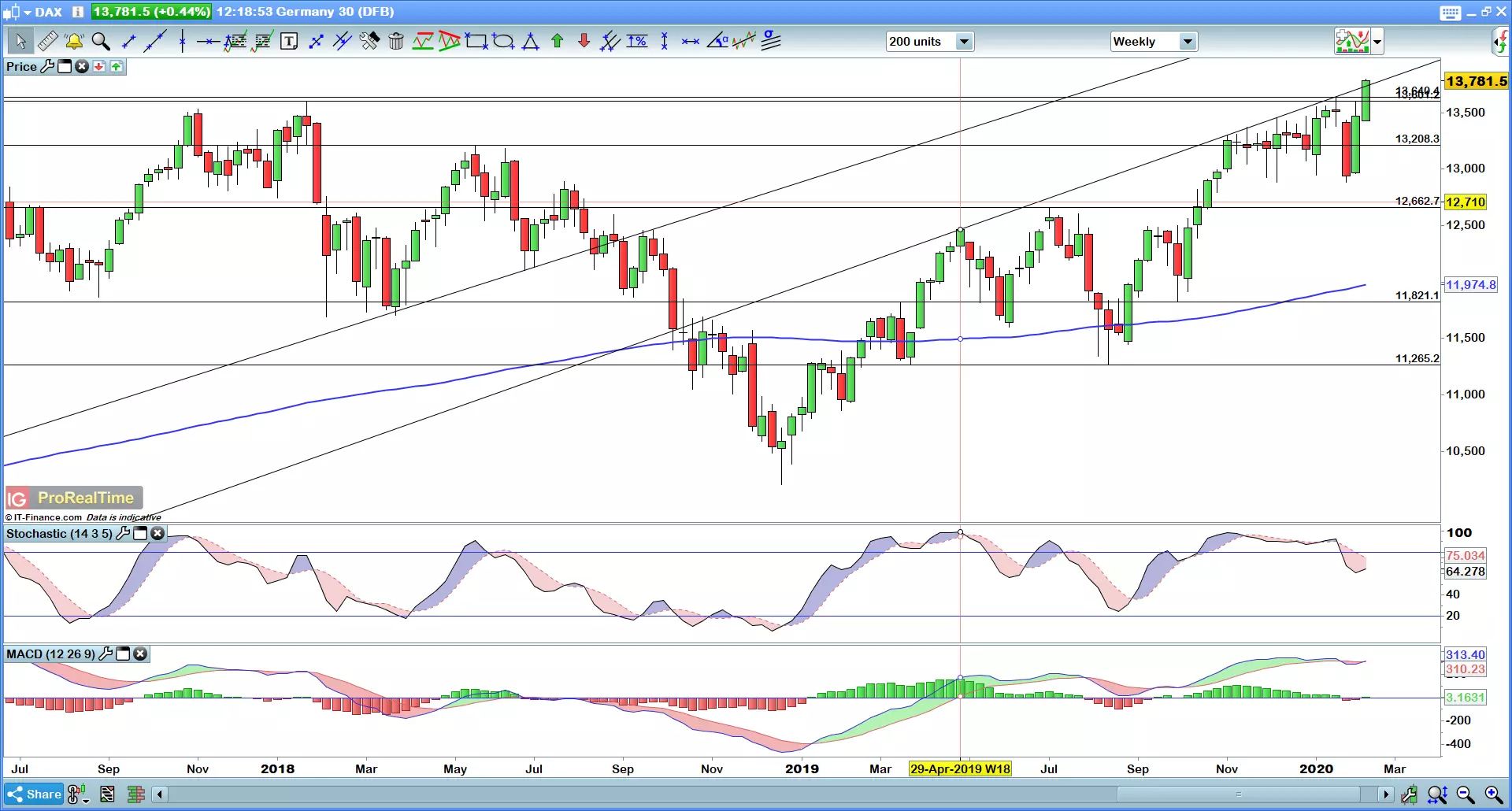Select the ellipse drawing tool

coord(503,41)
